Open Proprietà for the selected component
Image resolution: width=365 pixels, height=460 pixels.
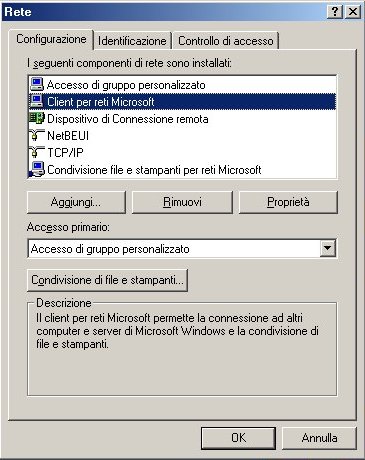click(288, 202)
